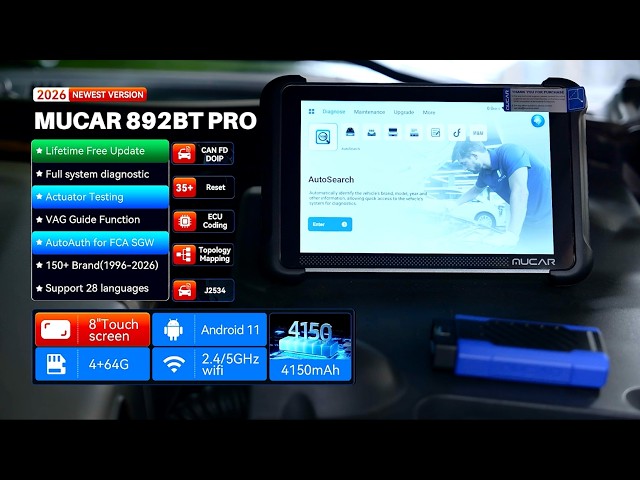Open the M&M tile on tablet screen
This screenshot has height=480, width=640.
click(478, 133)
